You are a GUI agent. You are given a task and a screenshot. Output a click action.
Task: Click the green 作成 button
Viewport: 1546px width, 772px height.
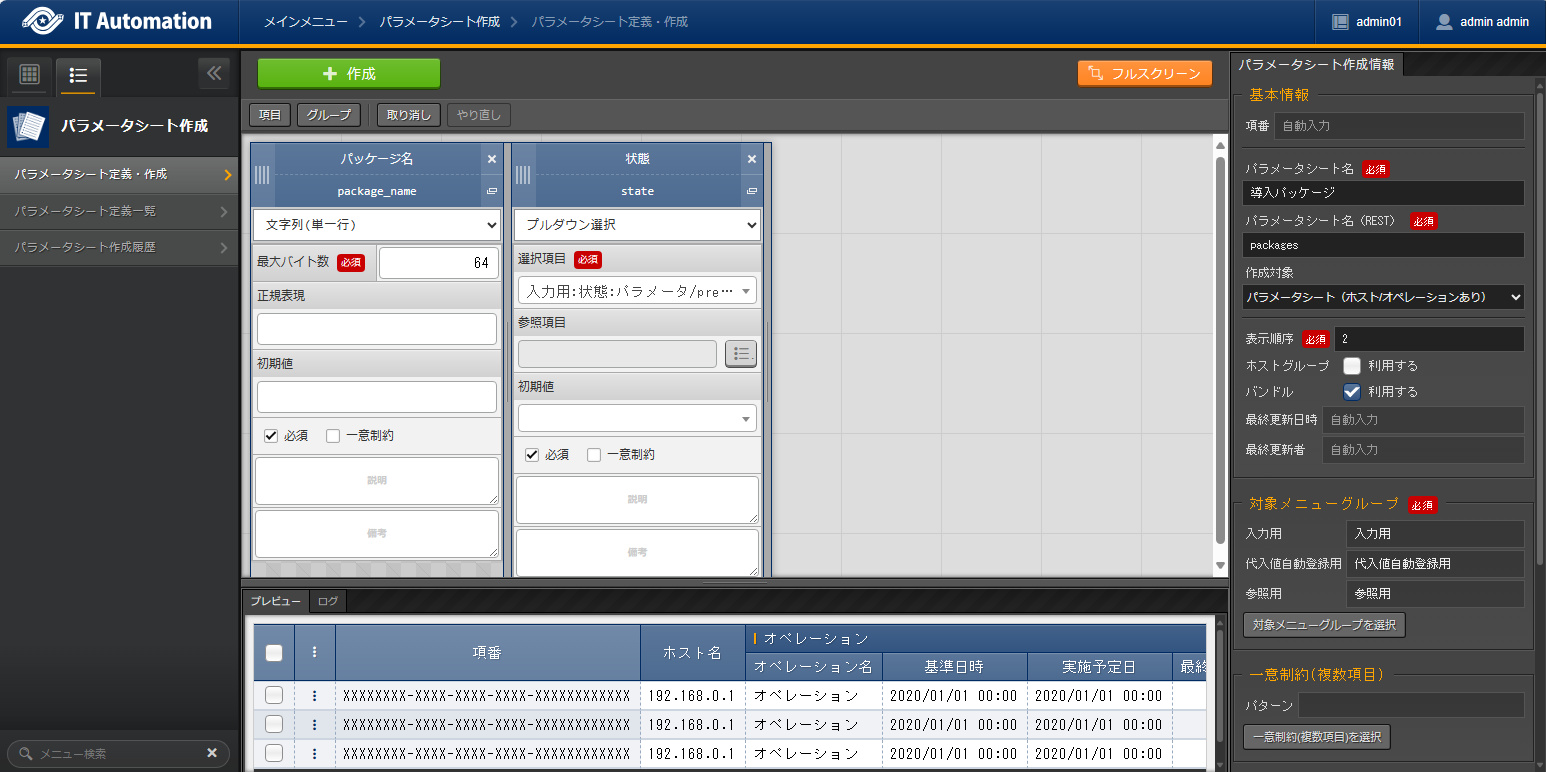pyautogui.click(x=348, y=74)
